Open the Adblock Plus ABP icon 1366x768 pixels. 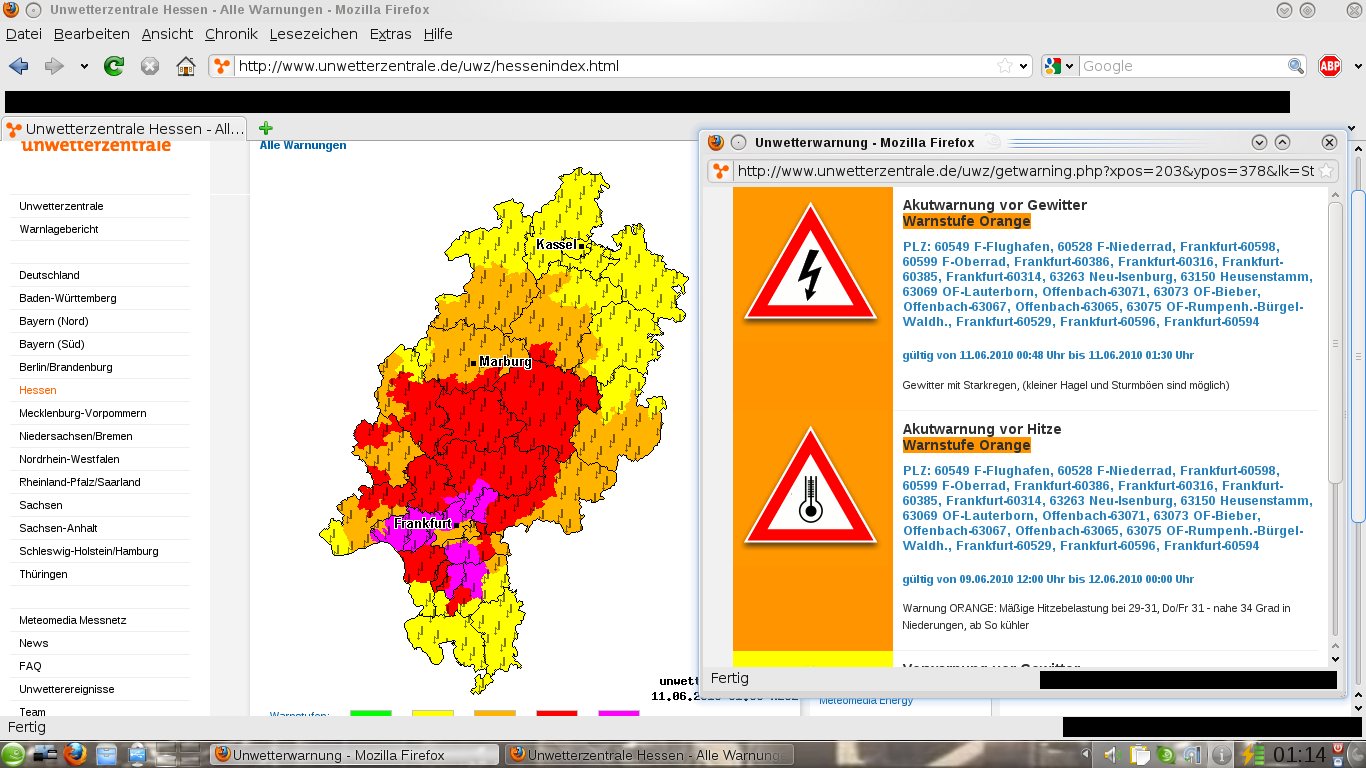click(x=1330, y=66)
